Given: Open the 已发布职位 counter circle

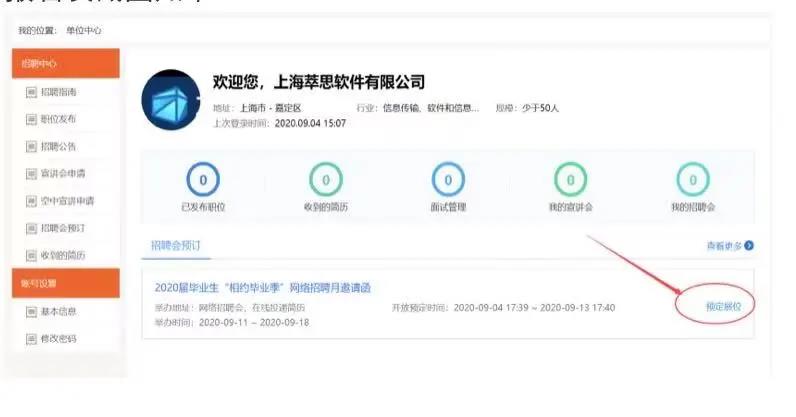Looking at the screenshot, I should pos(203,181).
